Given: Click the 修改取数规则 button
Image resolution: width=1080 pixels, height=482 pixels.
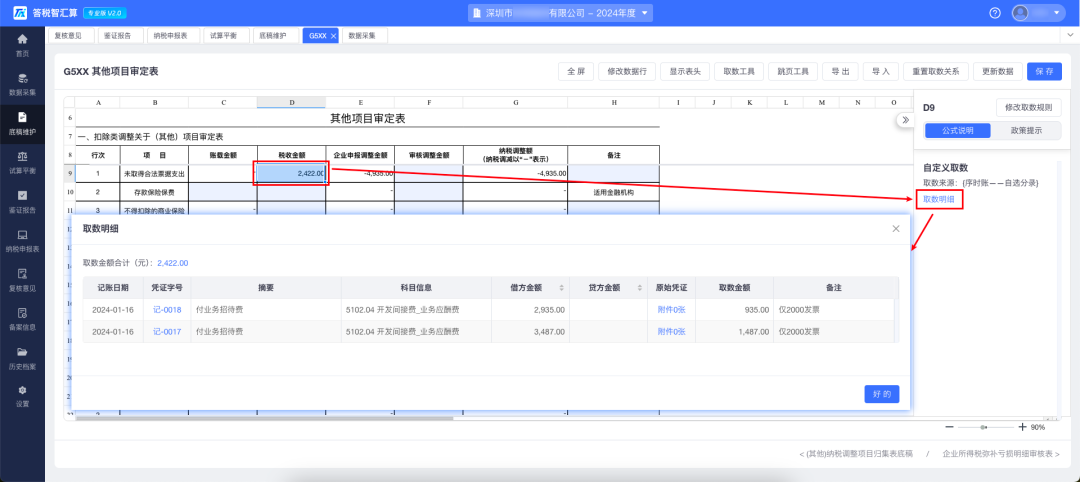Looking at the screenshot, I should point(1028,107).
